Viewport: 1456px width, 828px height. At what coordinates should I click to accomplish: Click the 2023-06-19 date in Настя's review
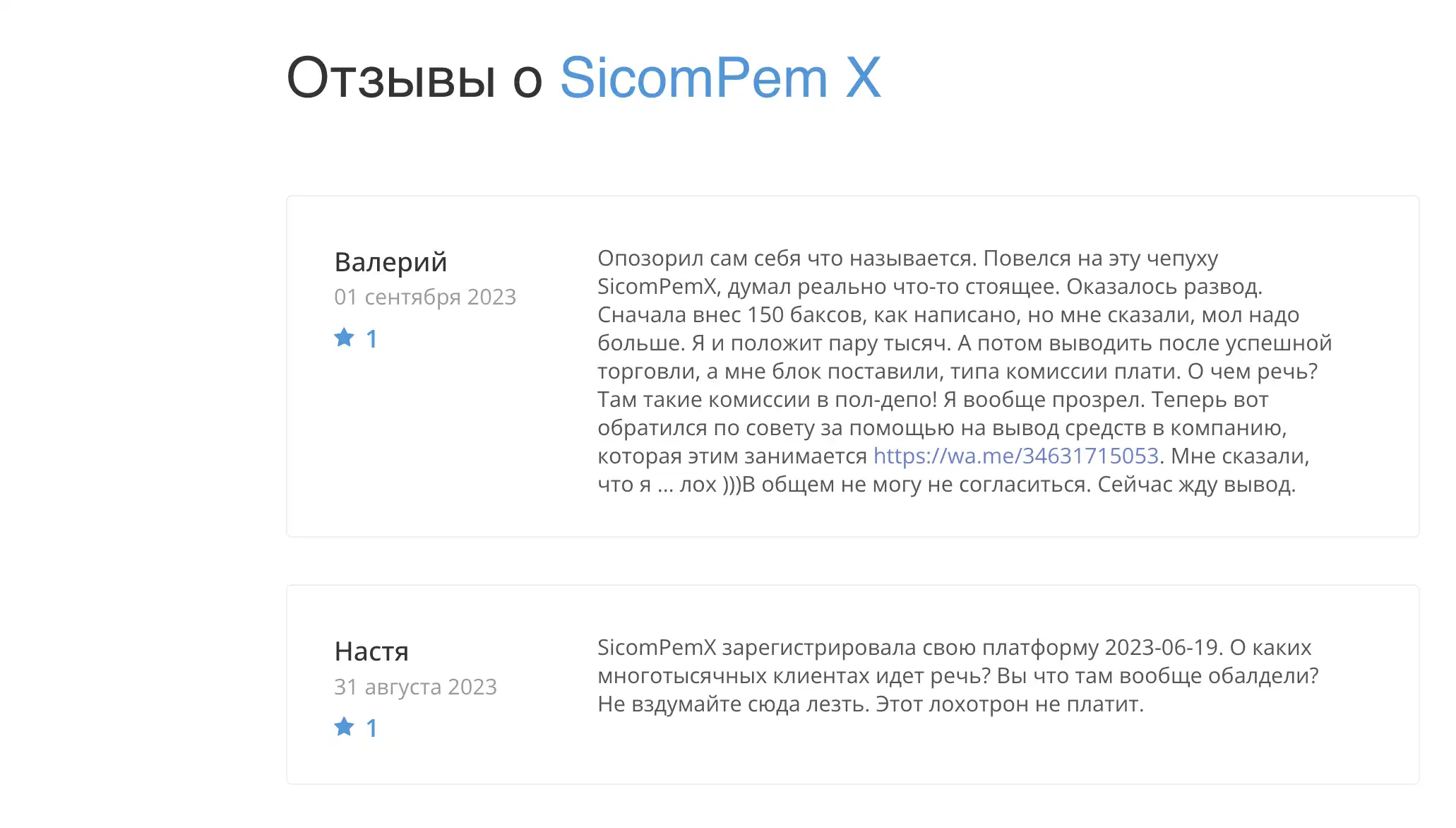point(1162,648)
